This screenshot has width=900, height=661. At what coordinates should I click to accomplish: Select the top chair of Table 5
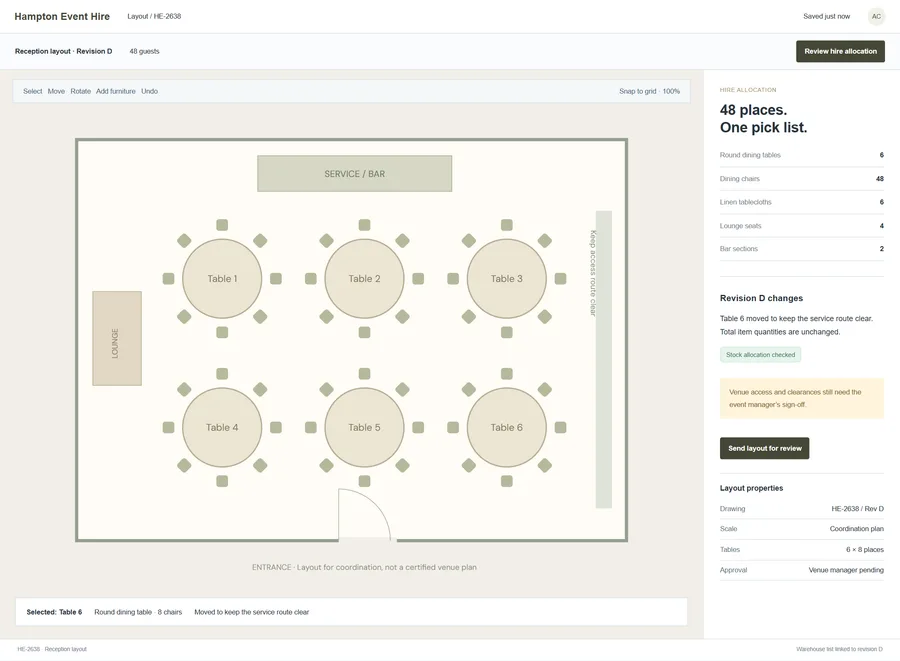364,374
